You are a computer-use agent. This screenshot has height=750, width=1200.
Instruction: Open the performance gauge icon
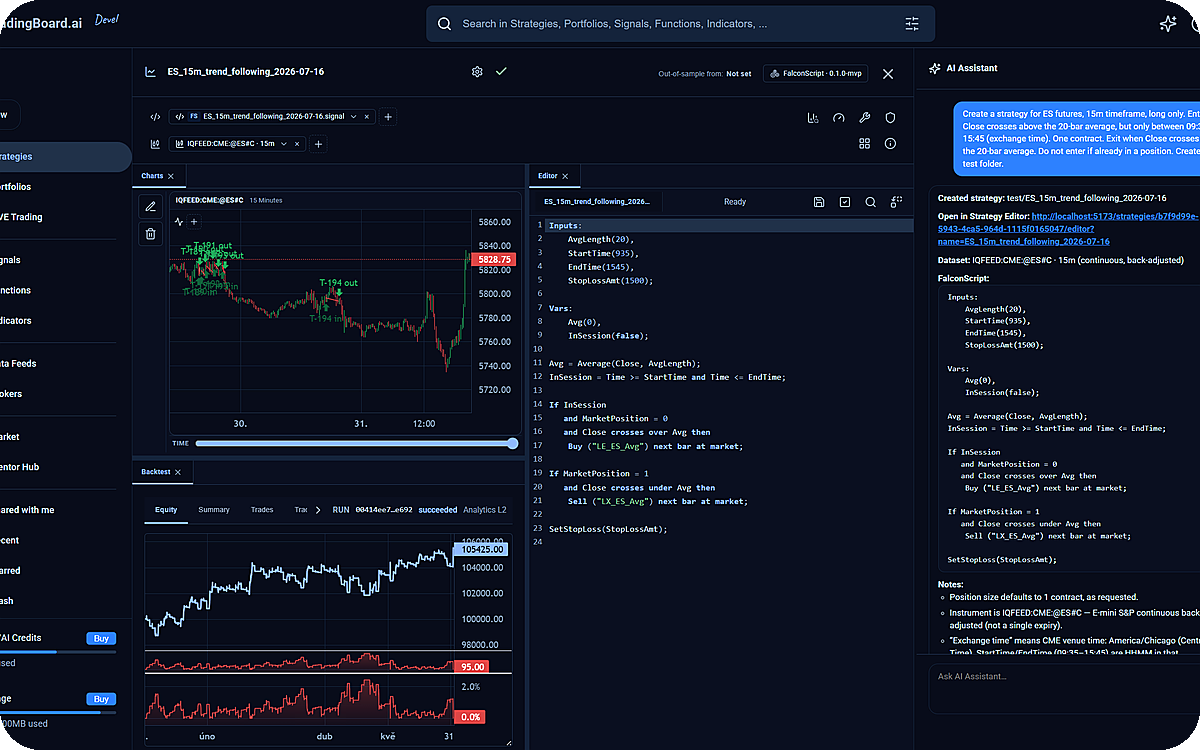tap(839, 117)
